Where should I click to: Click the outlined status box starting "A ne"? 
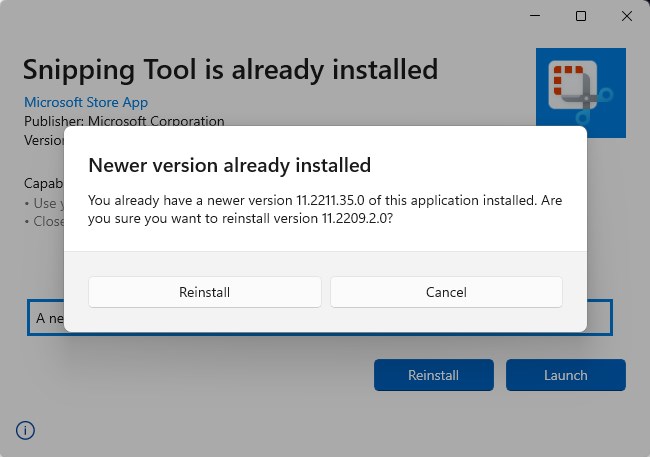click(x=45, y=318)
